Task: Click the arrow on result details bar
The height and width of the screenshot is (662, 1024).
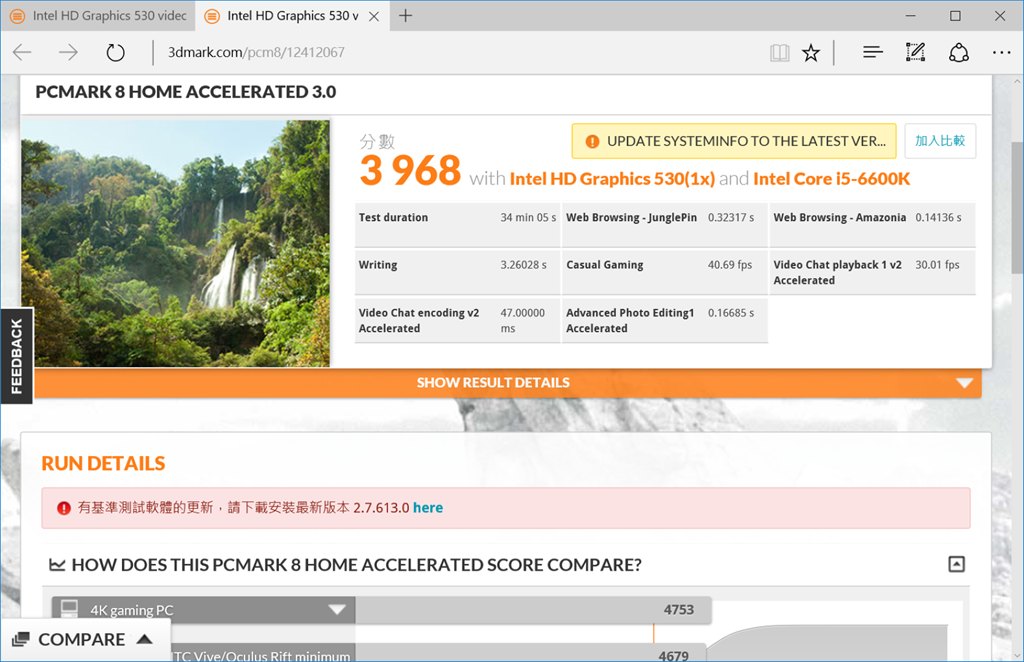Action: pos(965,383)
